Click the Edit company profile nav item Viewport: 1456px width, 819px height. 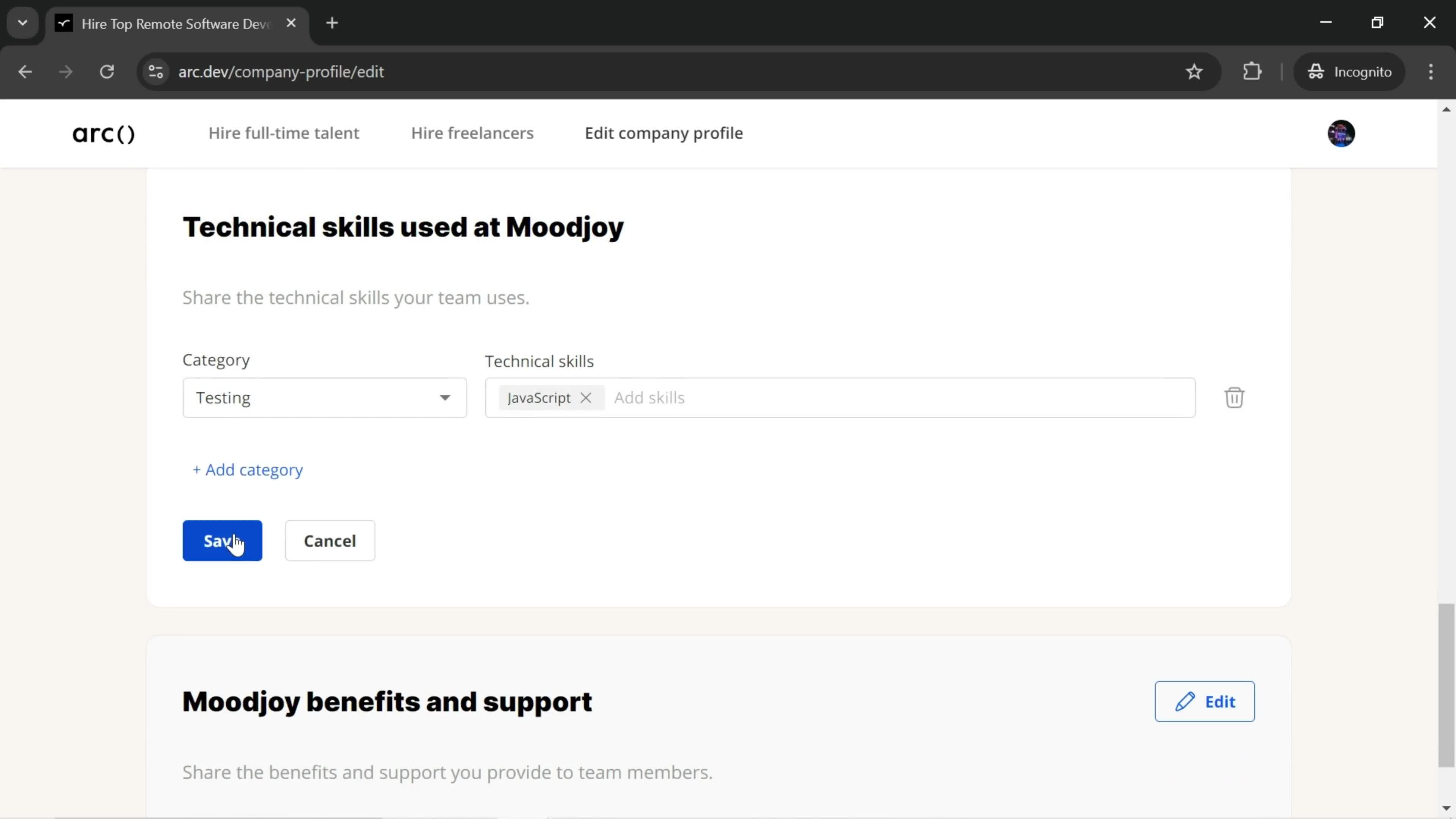point(664,133)
